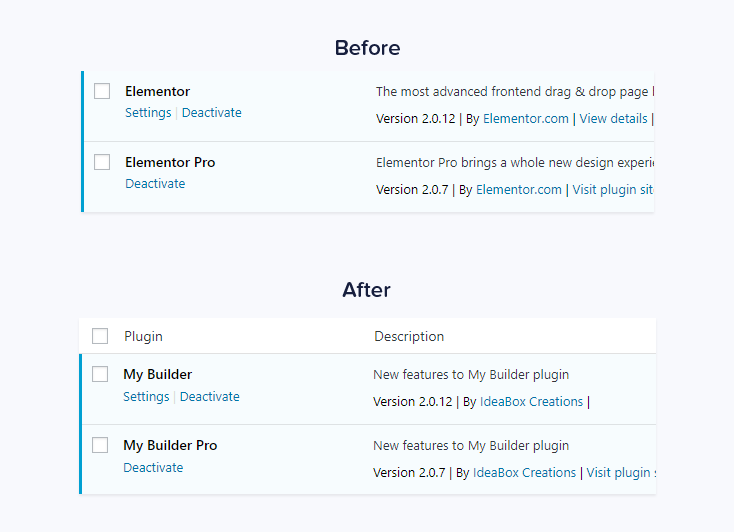The width and height of the screenshot is (734, 532).
Task: Visit plugin site for My Builder Pro
Action: pos(621,473)
